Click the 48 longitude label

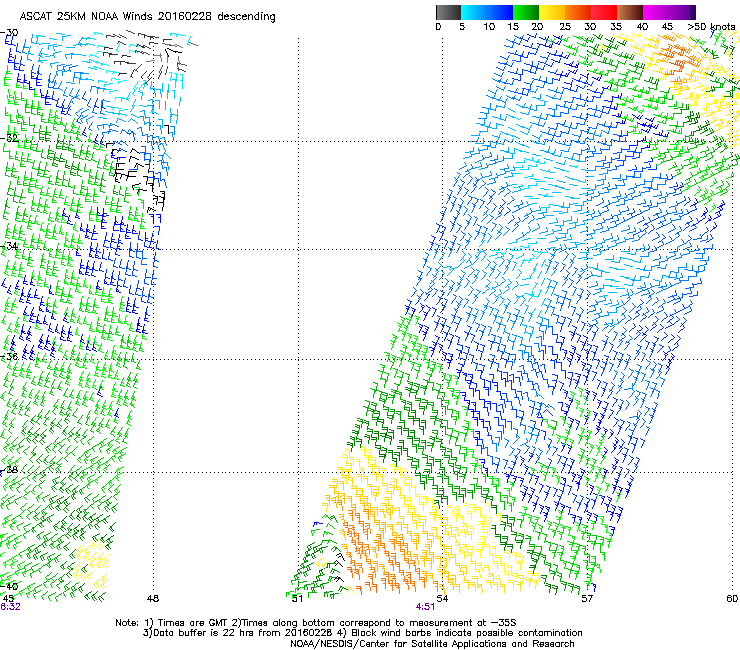click(x=152, y=599)
